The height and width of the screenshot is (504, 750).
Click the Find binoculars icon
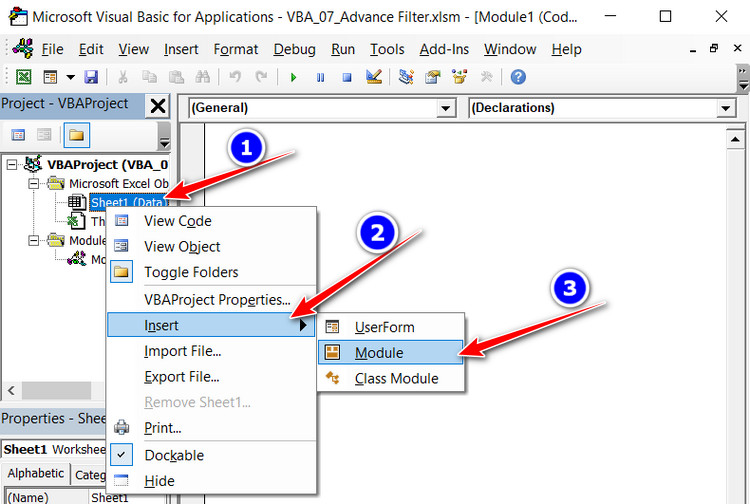pyautogui.click(x=202, y=77)
